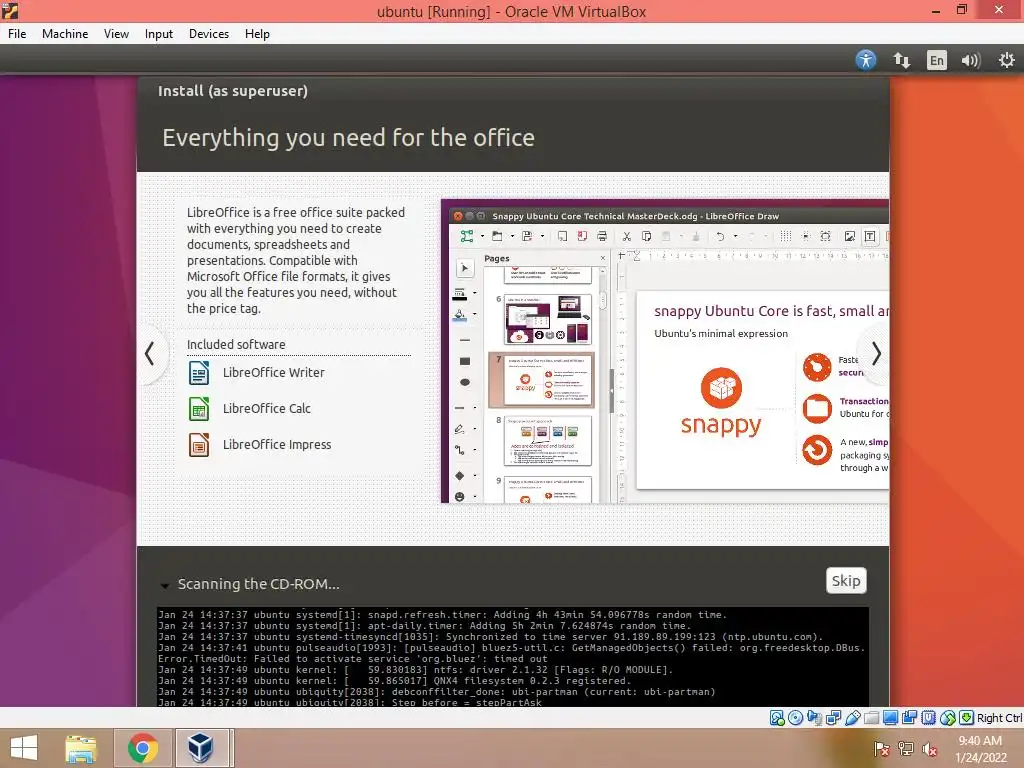Click the VirtualBox shared folders status icon

pyautogui.click(x=871, y=718)
